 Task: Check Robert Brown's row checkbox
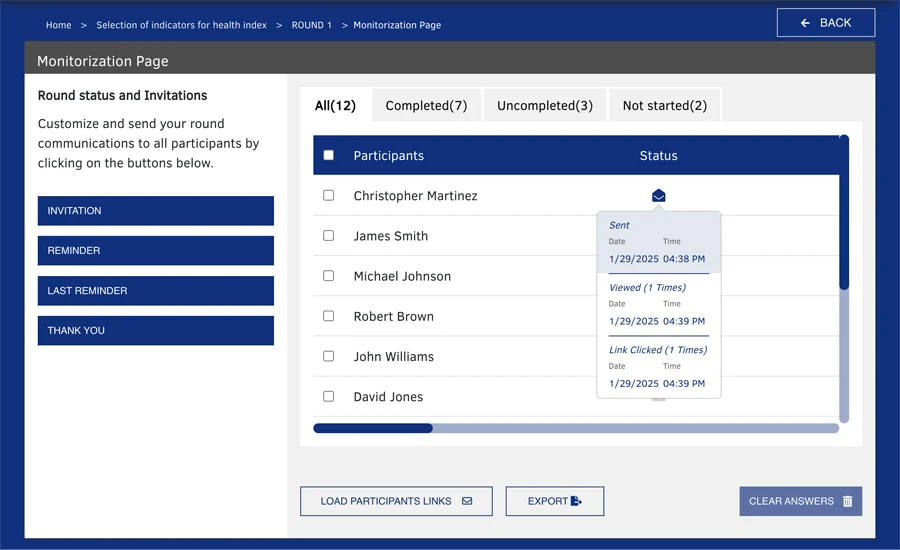pyautogui.click(x=328, y=316)
